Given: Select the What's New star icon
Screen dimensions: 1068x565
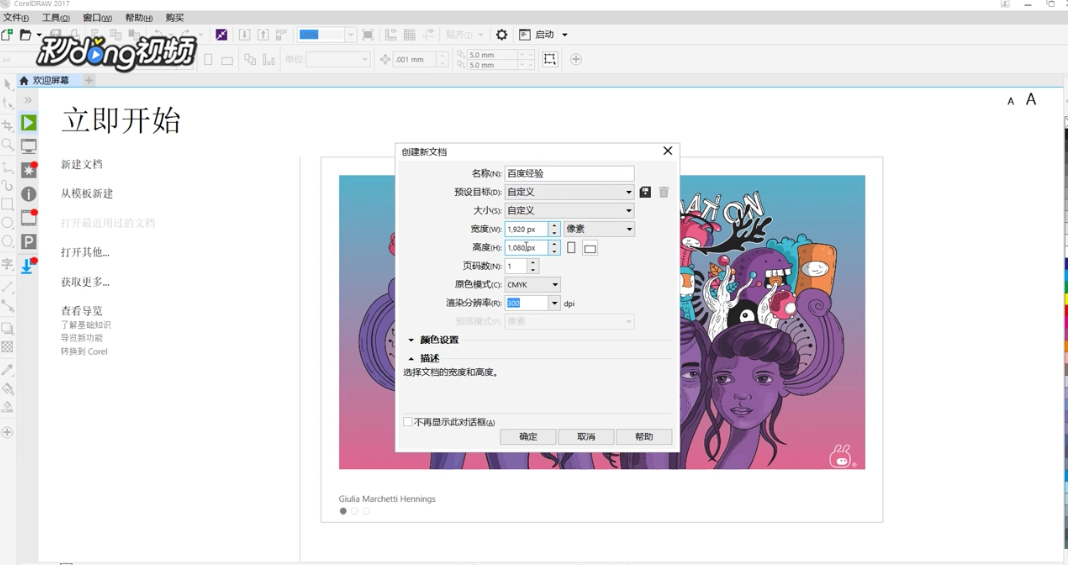Looking at the screenshot, I should (x=29, y=170).
